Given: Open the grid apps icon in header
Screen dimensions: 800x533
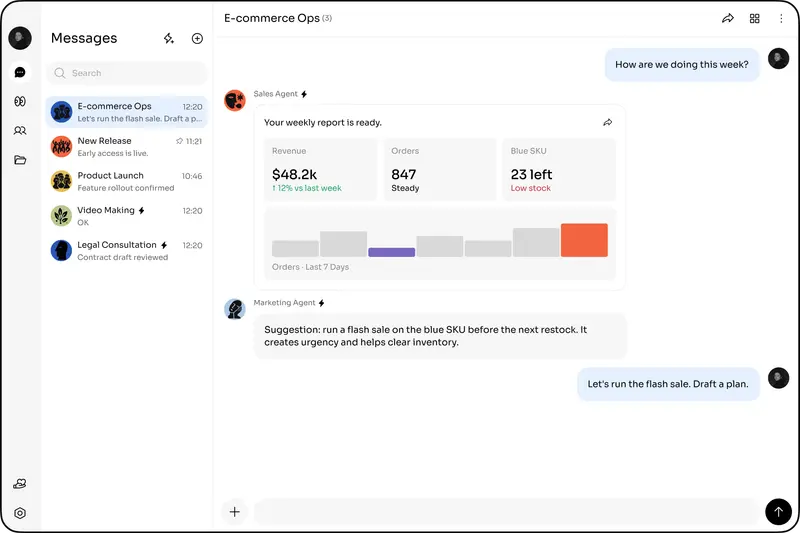Looking at the screenshot, I should pyautogui.click(x=755, y=18).
